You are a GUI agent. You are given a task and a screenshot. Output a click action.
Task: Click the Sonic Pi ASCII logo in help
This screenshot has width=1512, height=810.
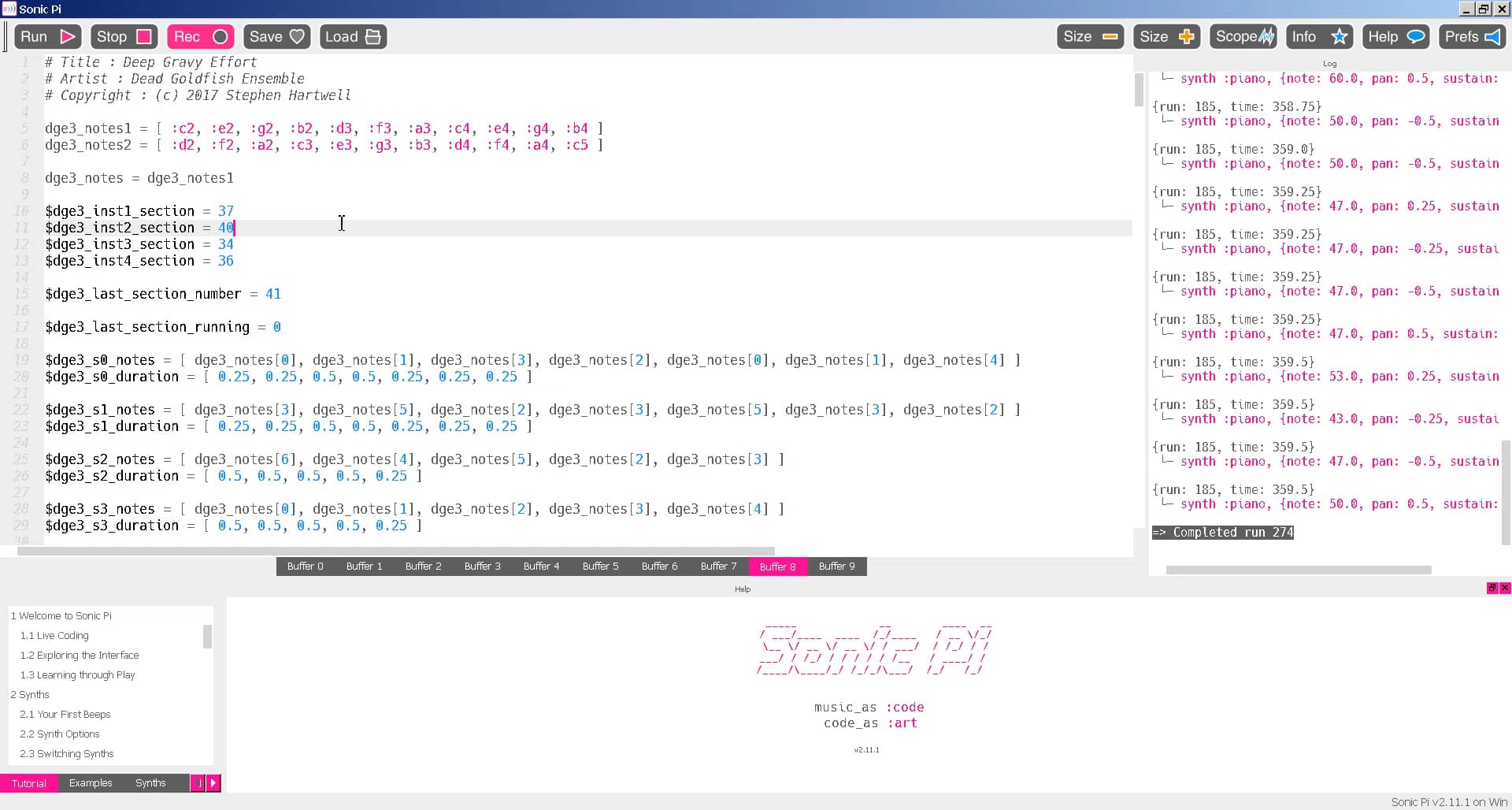[874, 649]
